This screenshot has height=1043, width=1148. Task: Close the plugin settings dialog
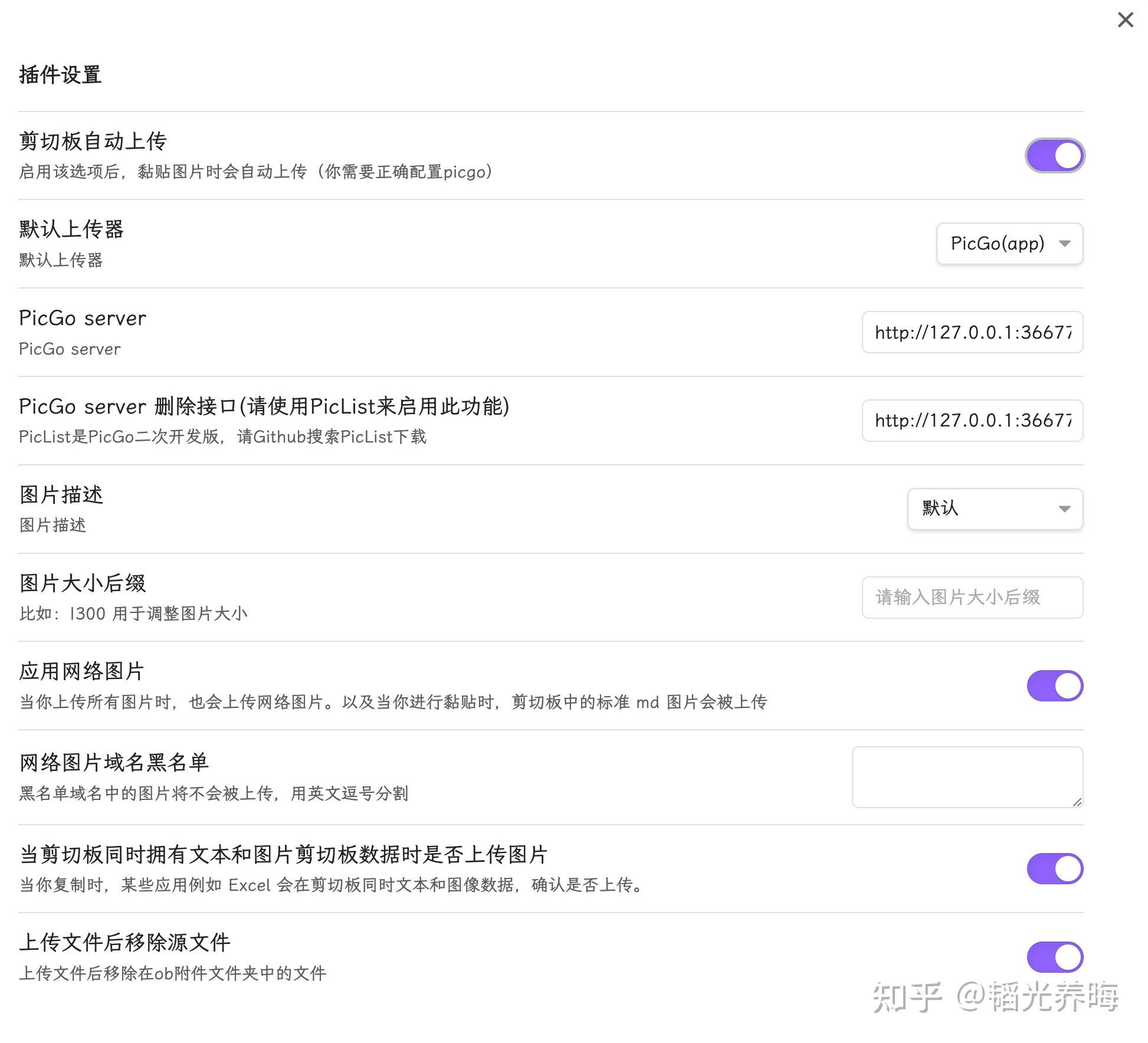[x=1126, y=19]
